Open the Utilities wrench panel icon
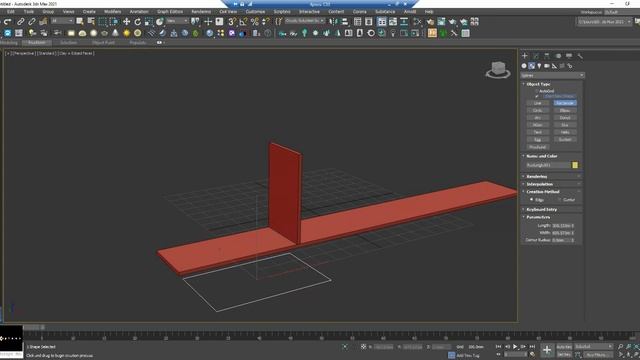640x360 pixels. 580,56
